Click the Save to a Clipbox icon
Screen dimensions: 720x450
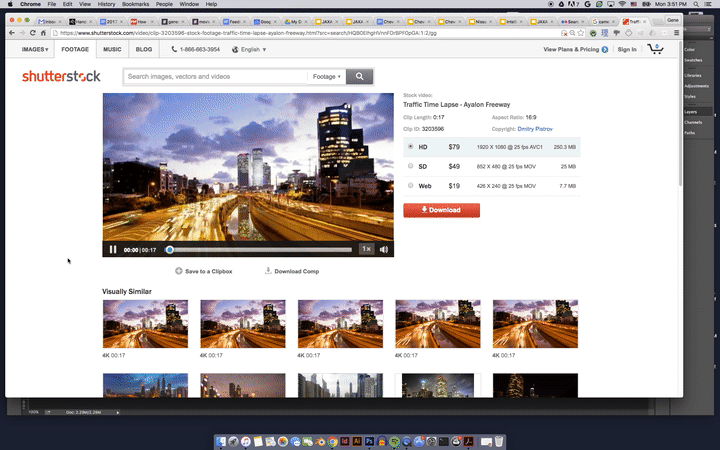179,271
